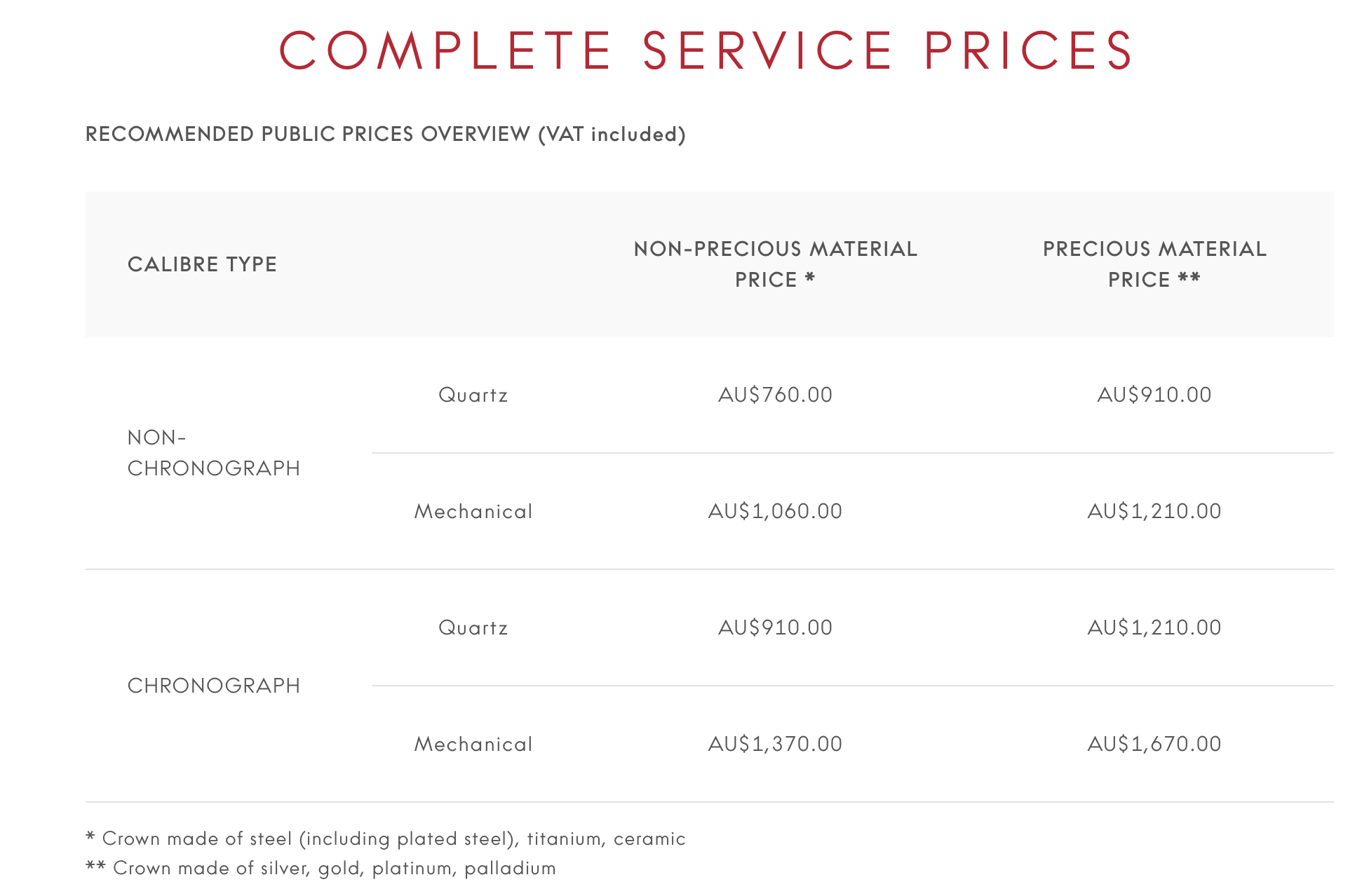Screen dimensions: 1369x896
Task: Click the Precious Material Price ** column header
Action: [1154, 264]
